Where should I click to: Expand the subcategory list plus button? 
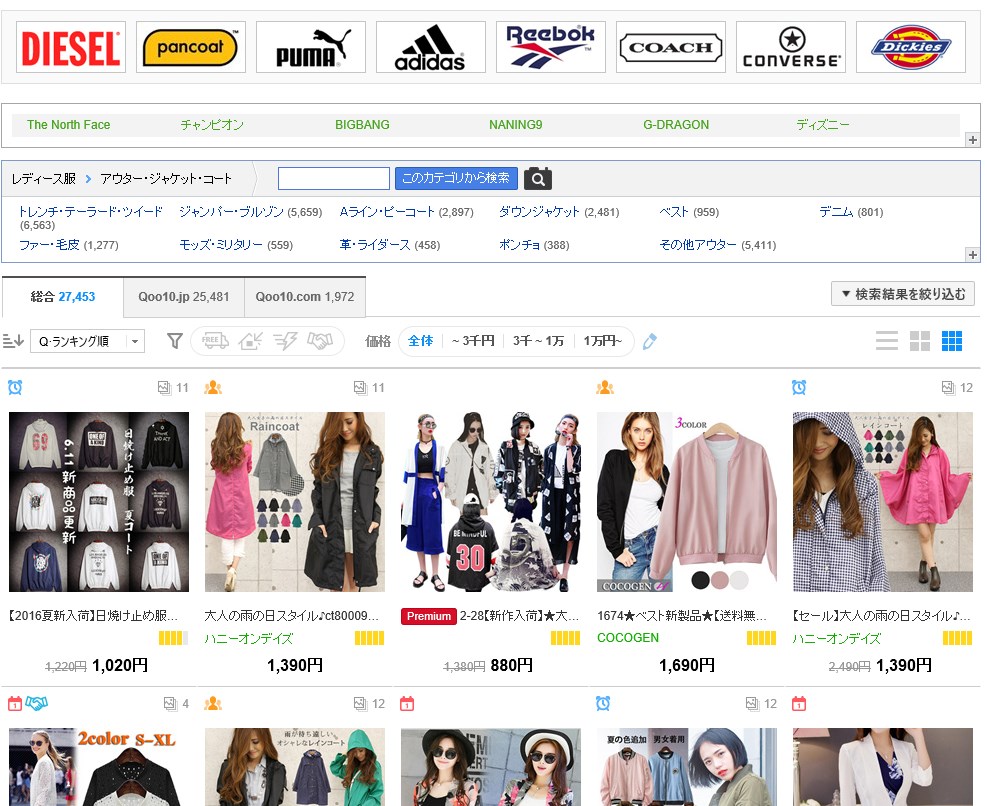[x=973, y=254]
